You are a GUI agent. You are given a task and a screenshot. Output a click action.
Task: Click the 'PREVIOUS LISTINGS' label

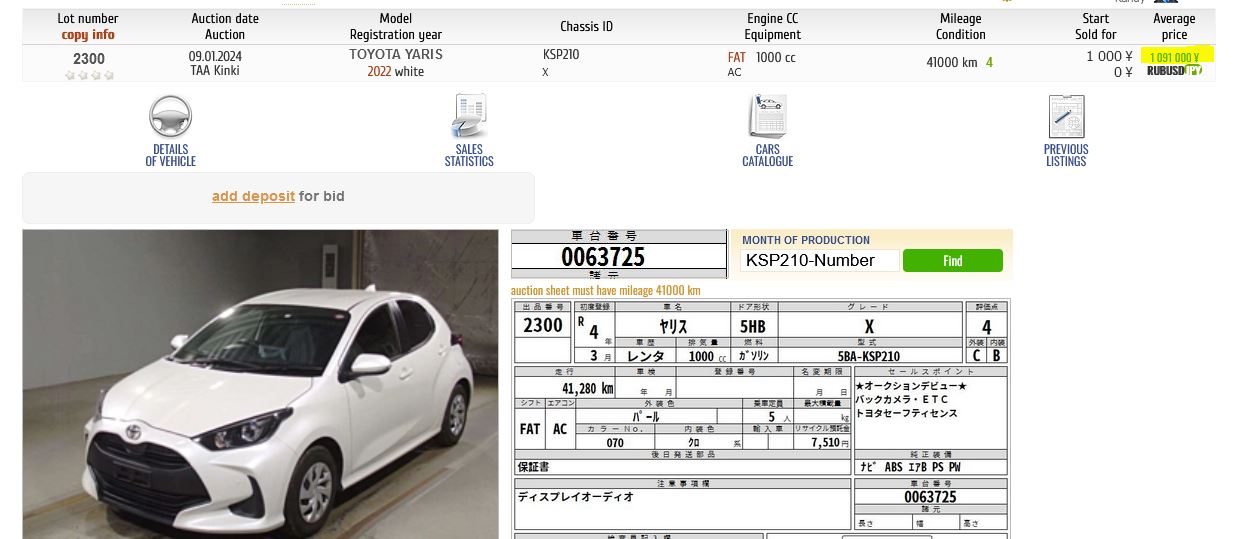[1066, 155]
